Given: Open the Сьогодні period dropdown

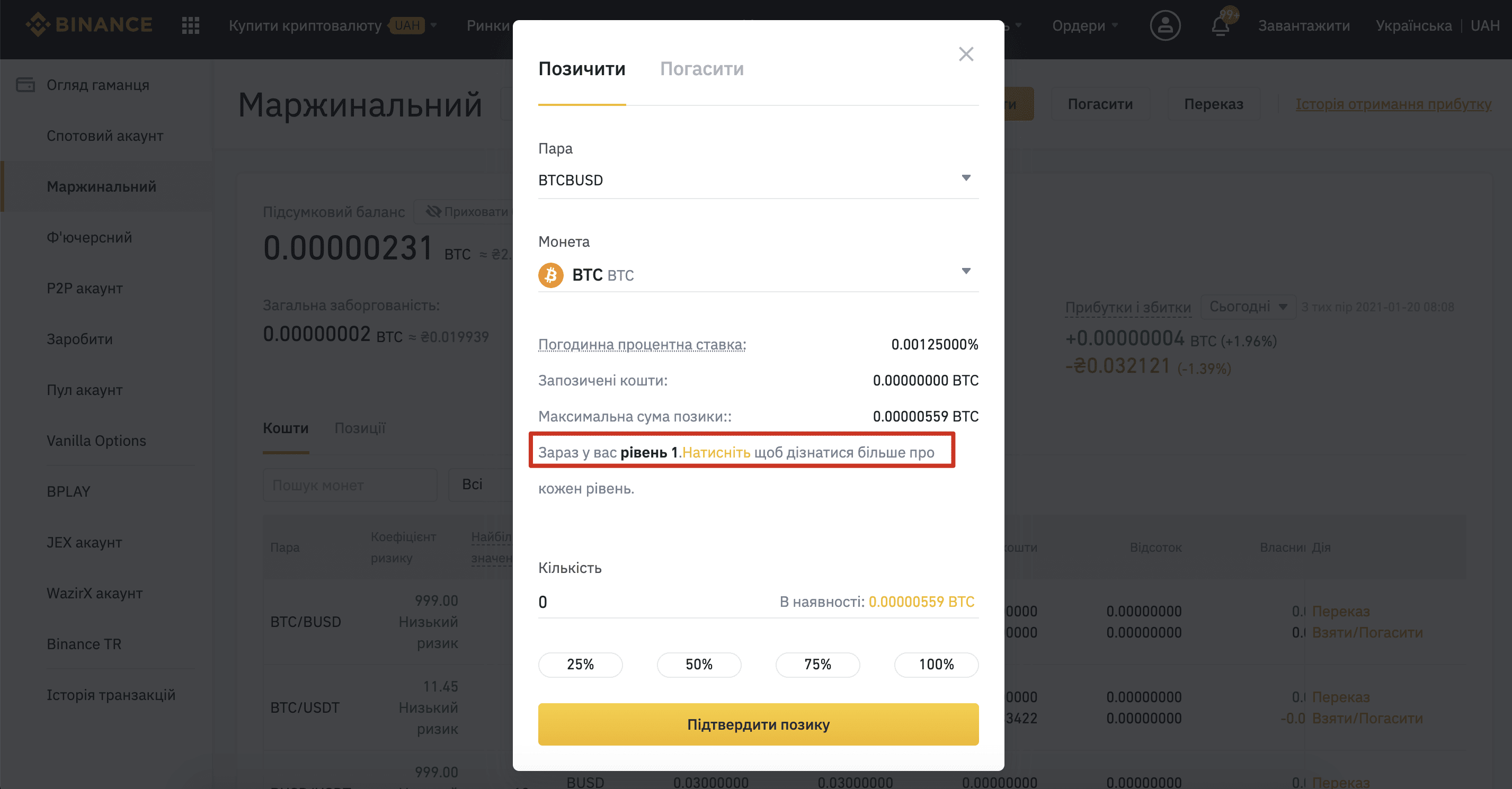Looking at the screenshot, I should (1248, 307).
